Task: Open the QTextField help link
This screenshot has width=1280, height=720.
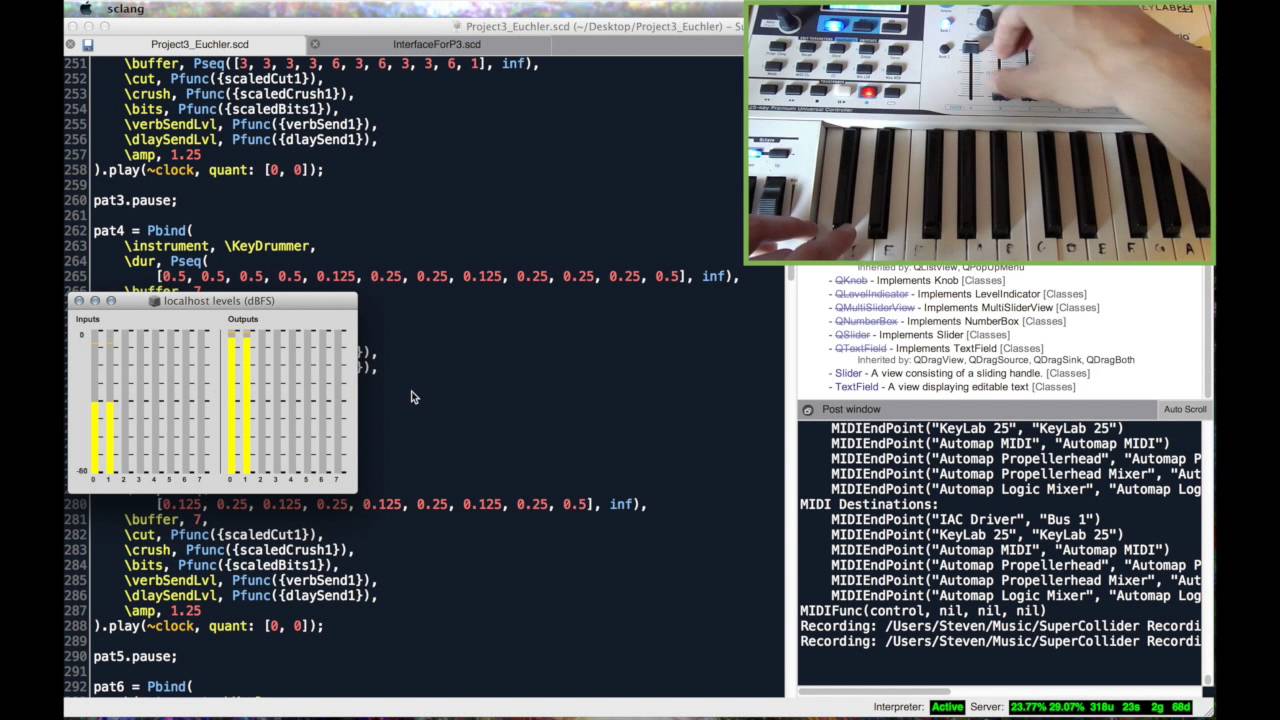Action: [860, 348]
